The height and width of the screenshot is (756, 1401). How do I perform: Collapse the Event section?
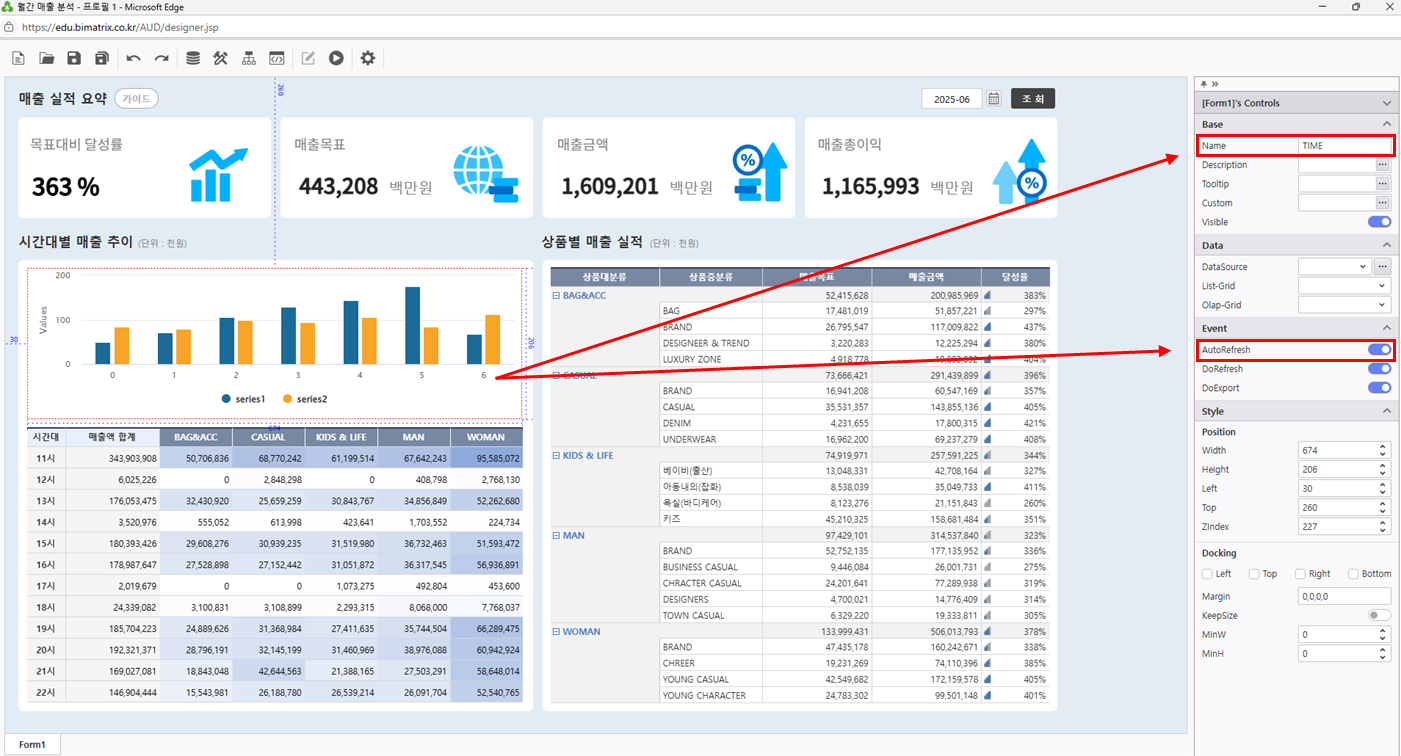pyautogui.click(x=1387, y=328)
